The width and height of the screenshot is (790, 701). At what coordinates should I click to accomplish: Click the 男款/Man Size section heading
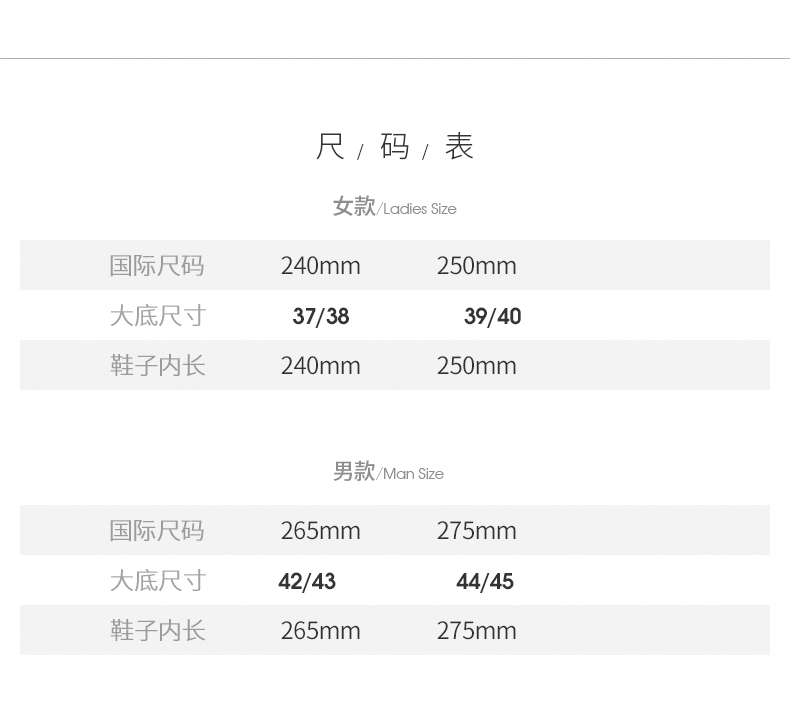388,472
